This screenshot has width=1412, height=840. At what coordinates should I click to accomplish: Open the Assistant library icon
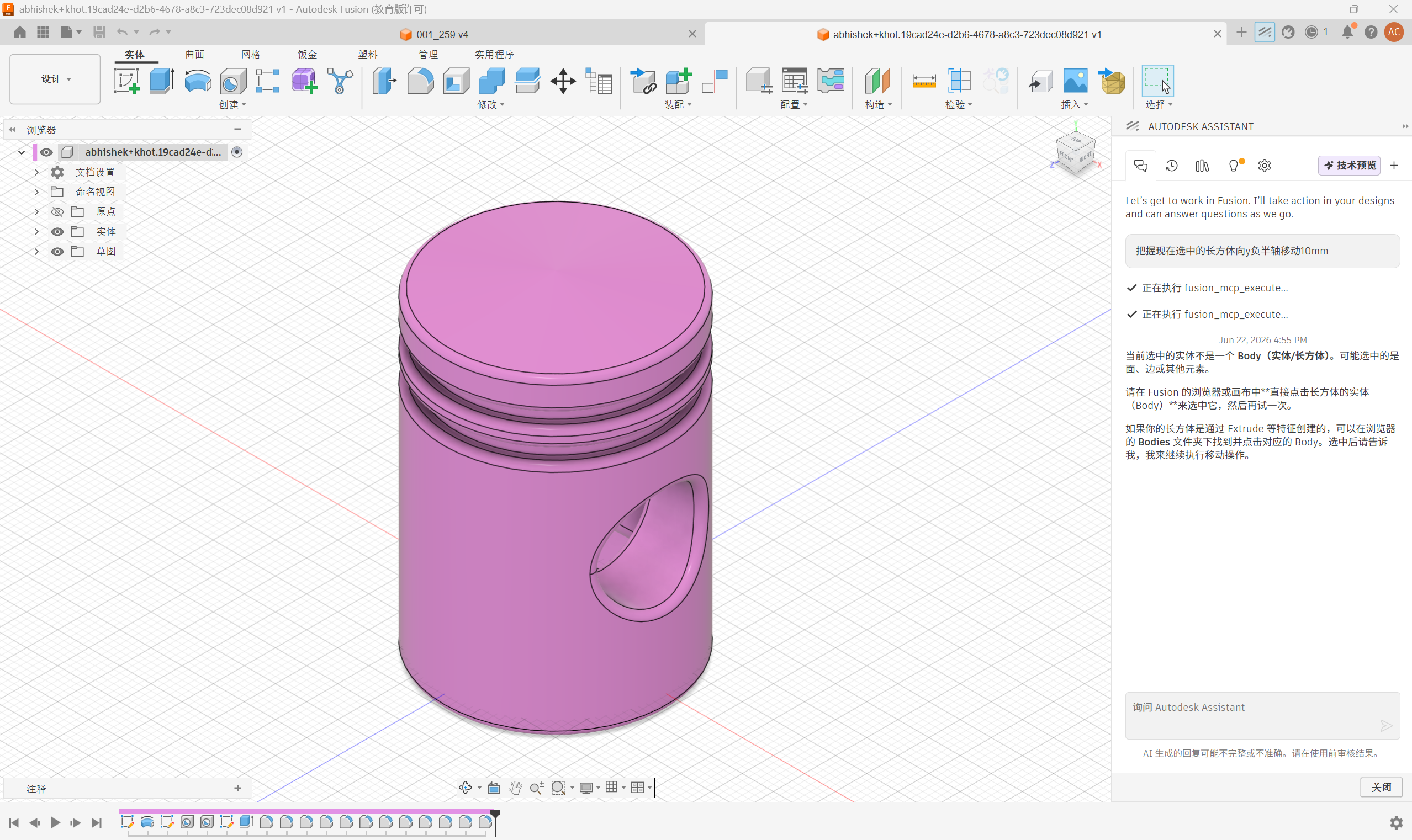click(x=1203, y=165)
